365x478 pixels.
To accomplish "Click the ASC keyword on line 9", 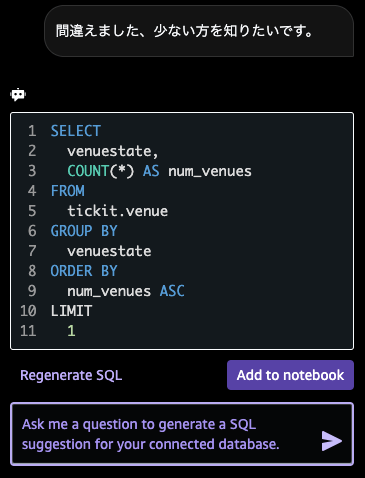I will pyautogui.click(x=172, y=291).
